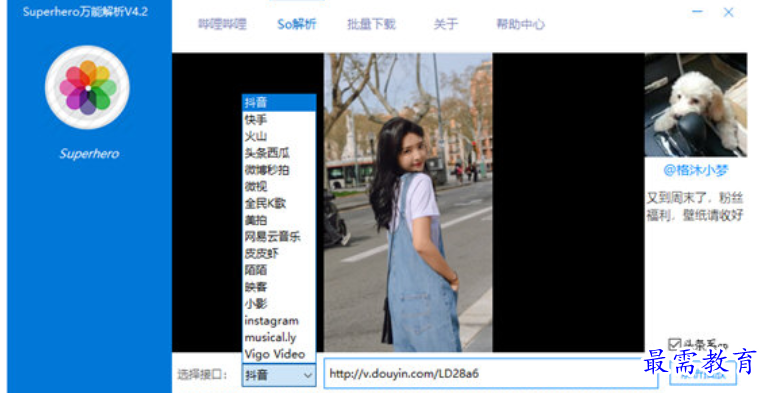Minimize the Superhero window
The height and width of the screenshot is (393, 765).
(x=698, y=12)
